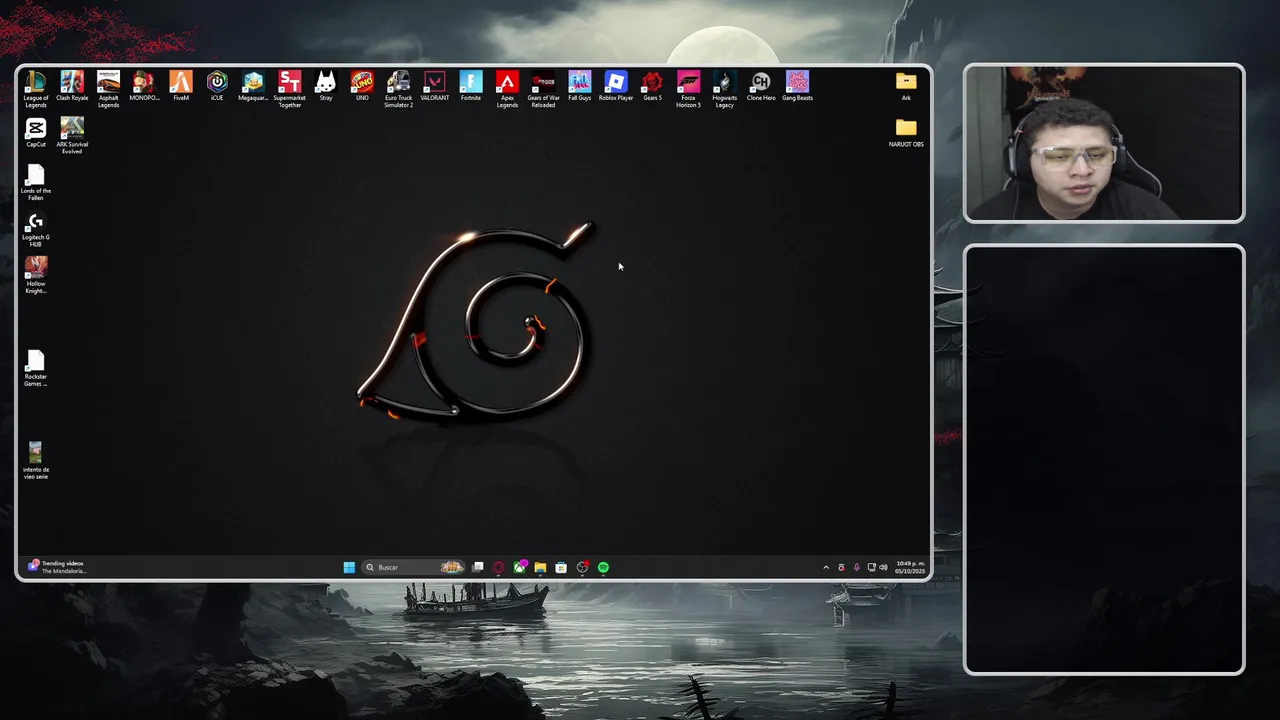The height and width of the screenshot is (720, 1280).
Task: Open OBS Studio from the taskbar
Action: point(582,567)
